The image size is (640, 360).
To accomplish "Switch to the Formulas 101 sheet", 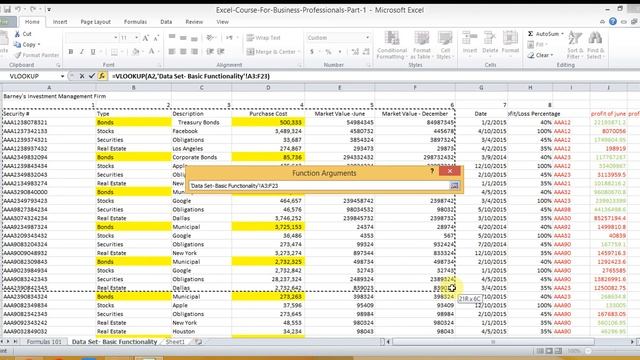I will [44, 342].
